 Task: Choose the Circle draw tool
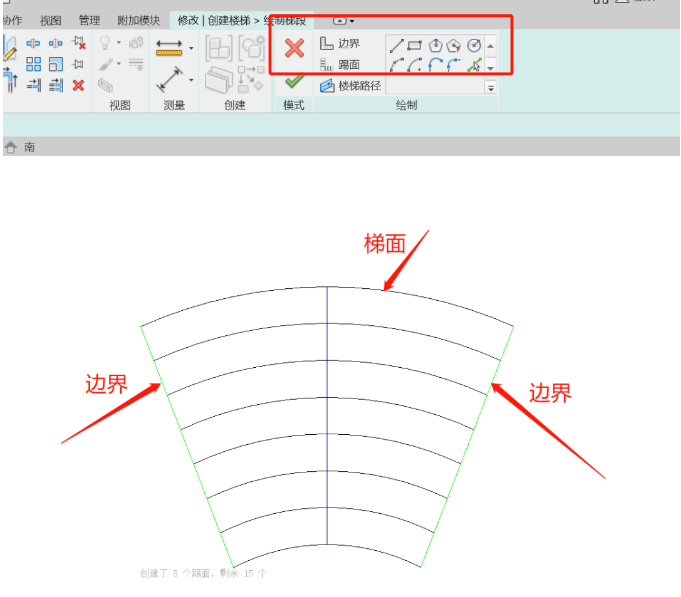point(474,45)
